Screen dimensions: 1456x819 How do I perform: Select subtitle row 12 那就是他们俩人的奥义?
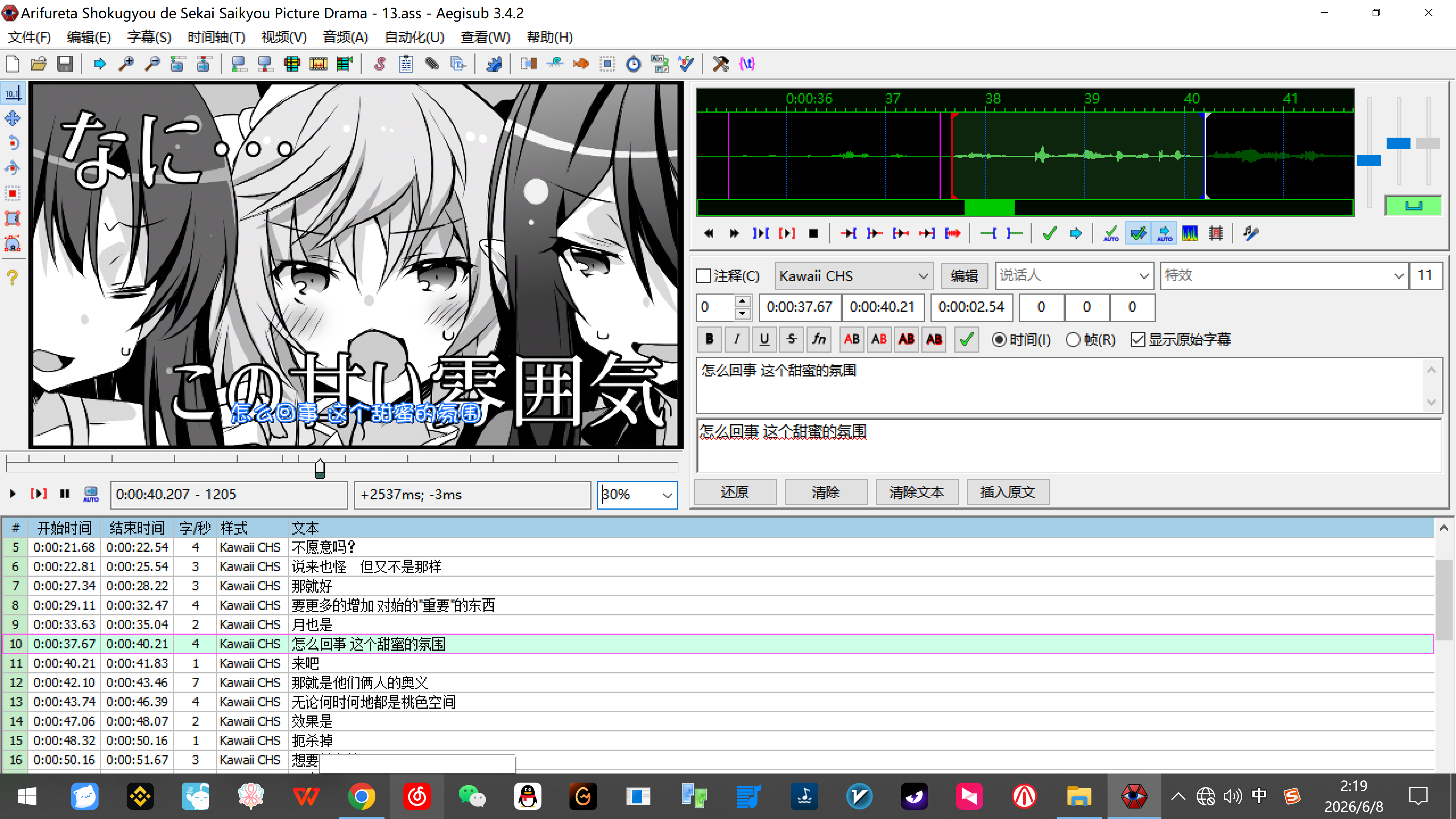[x=718, y=683]
